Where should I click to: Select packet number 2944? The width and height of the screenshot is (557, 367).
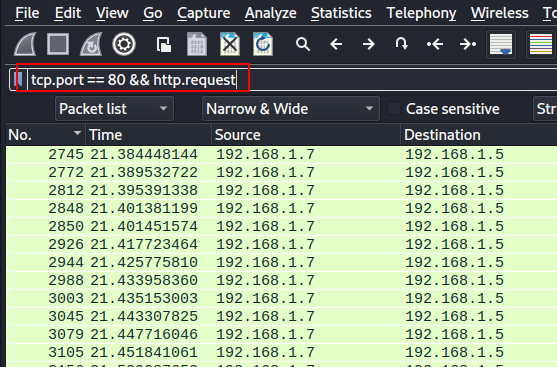coord(281,262)
